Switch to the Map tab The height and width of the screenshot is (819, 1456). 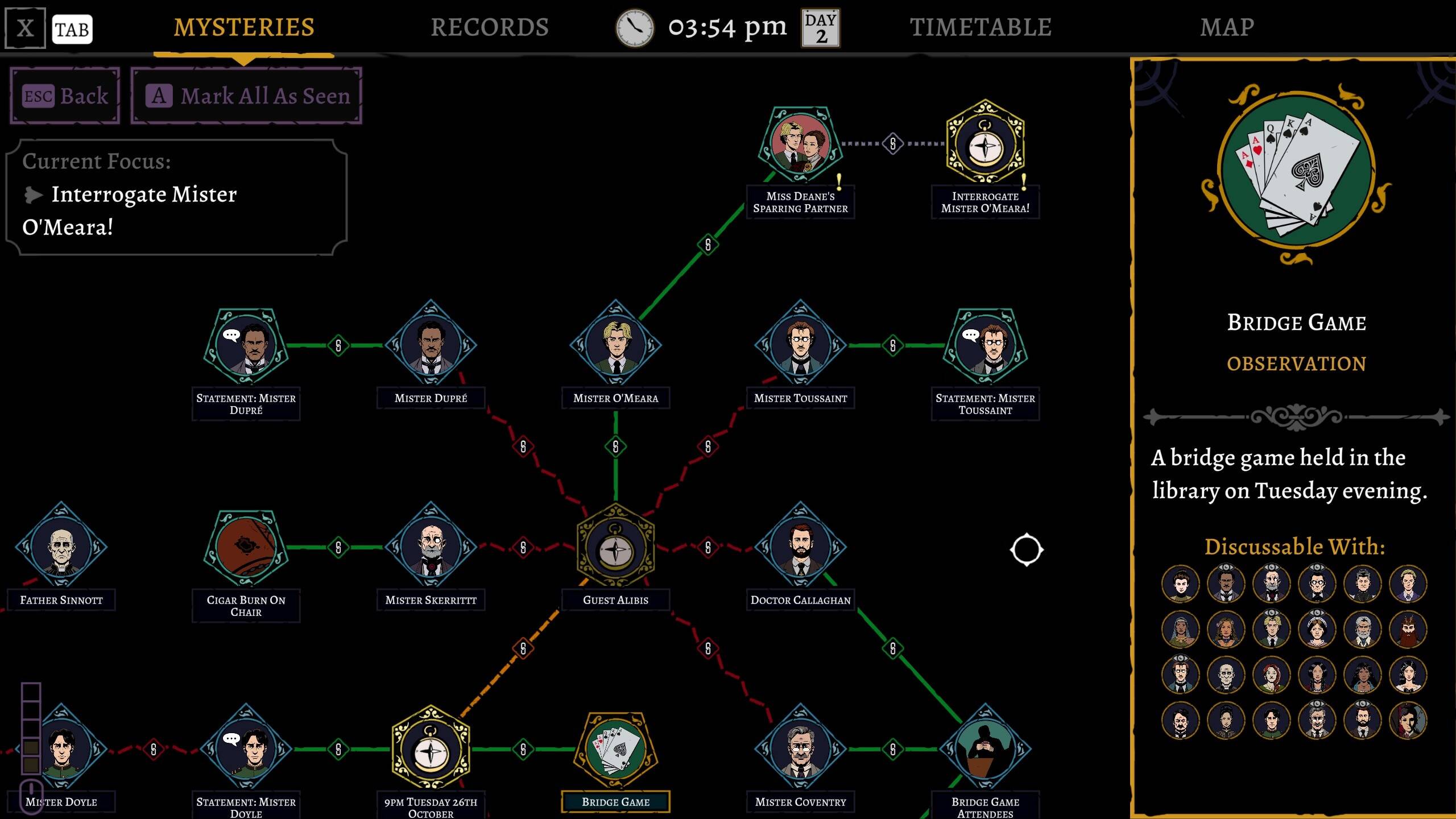(1227, 27)
